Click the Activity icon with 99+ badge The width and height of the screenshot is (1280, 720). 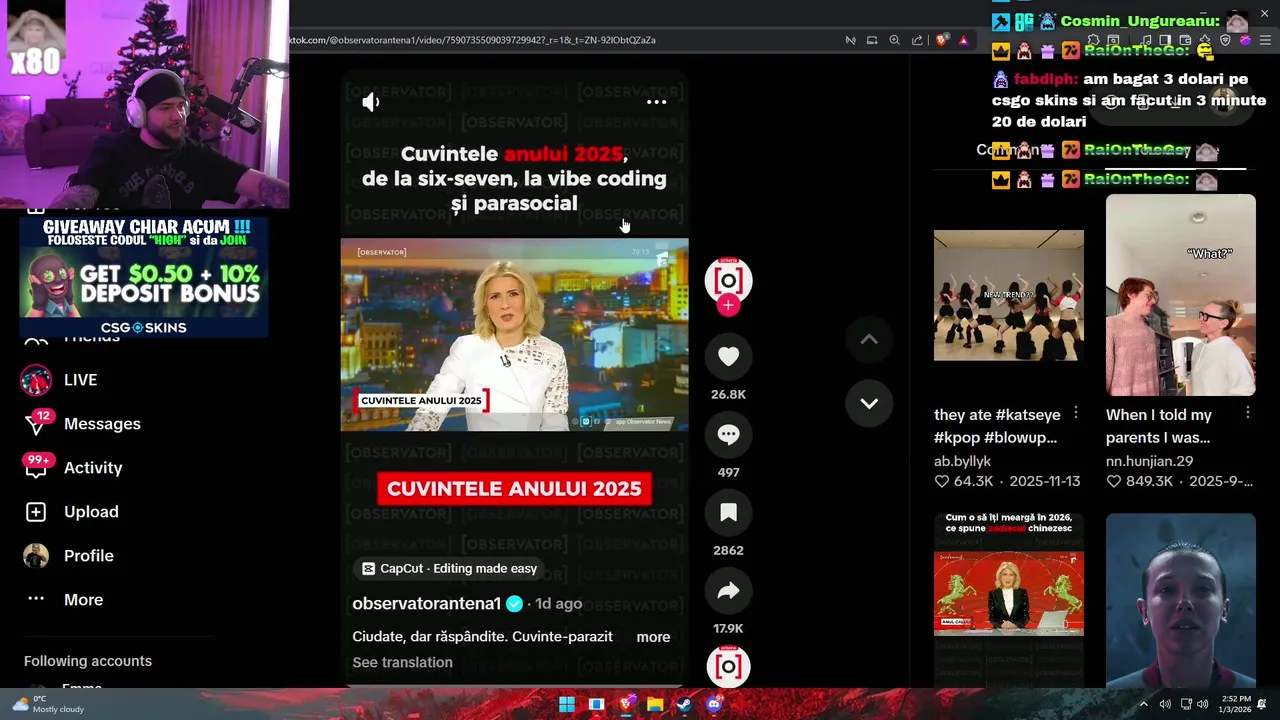click(x=36, y=466)
